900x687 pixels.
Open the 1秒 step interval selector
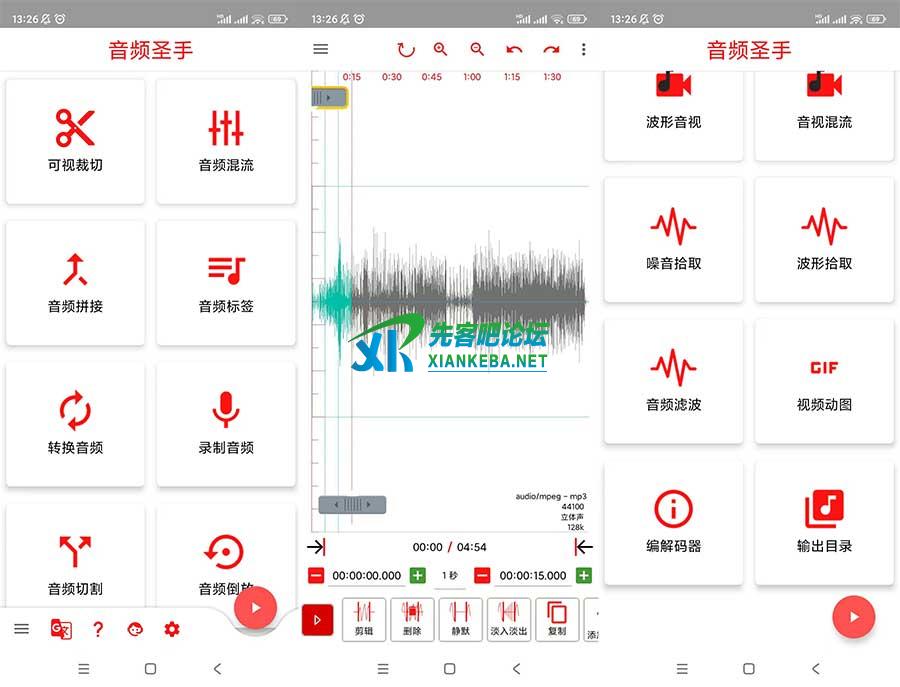coord(450,576)
